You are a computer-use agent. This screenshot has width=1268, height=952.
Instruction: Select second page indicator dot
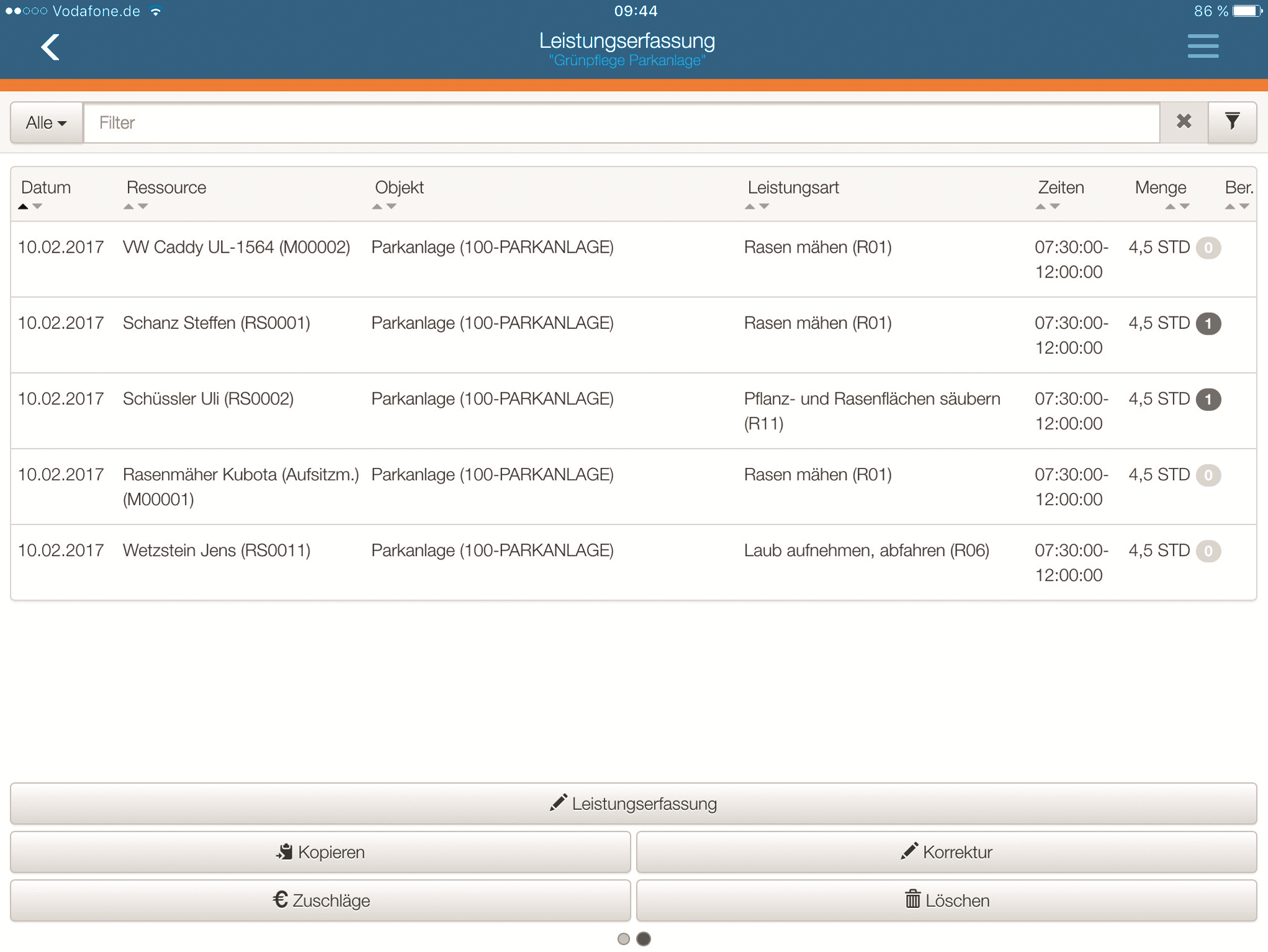click(x=644, y=939)
